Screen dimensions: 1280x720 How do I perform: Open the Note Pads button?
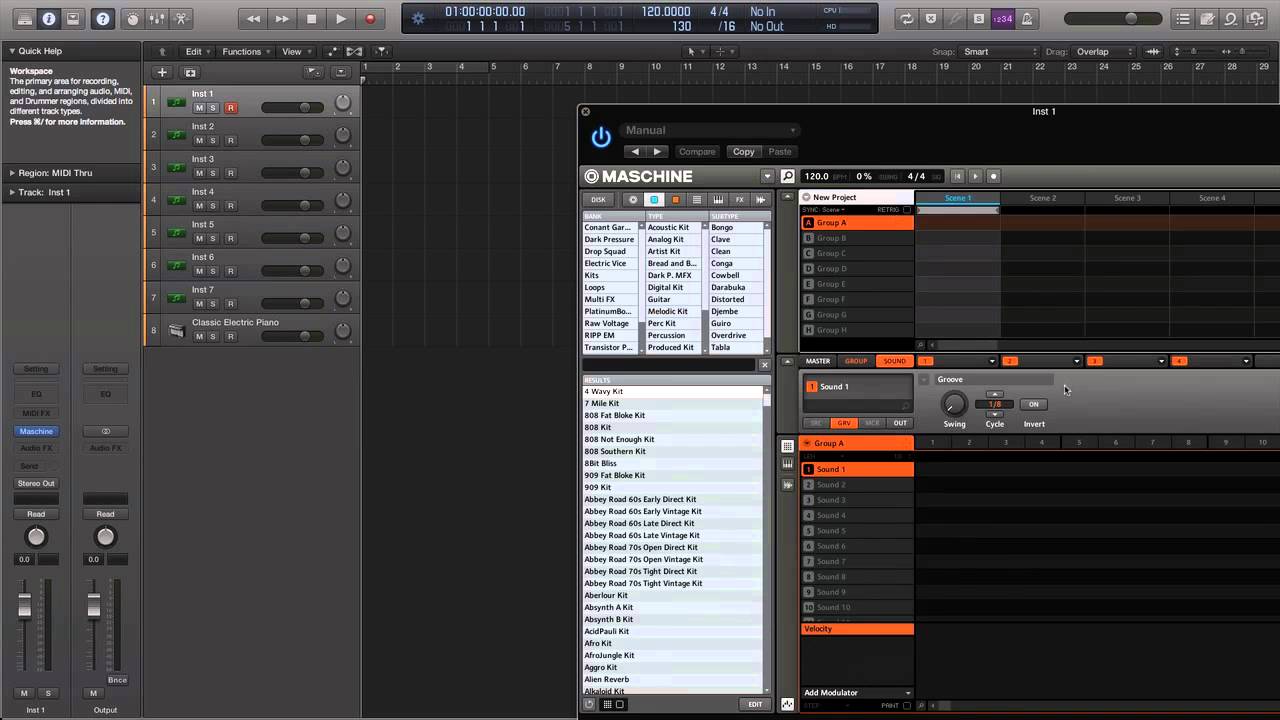pos(1207,18)
